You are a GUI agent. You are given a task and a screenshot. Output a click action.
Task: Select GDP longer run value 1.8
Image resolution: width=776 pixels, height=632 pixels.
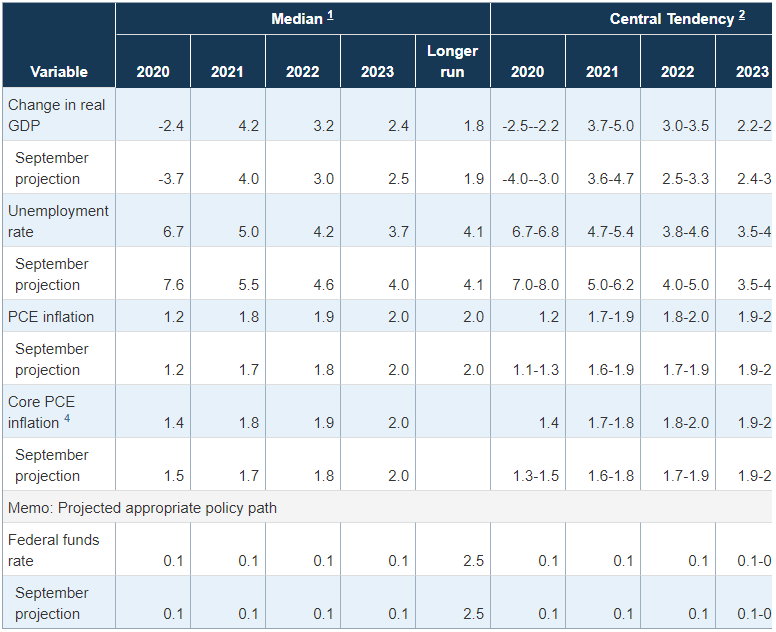click(474, 126)
